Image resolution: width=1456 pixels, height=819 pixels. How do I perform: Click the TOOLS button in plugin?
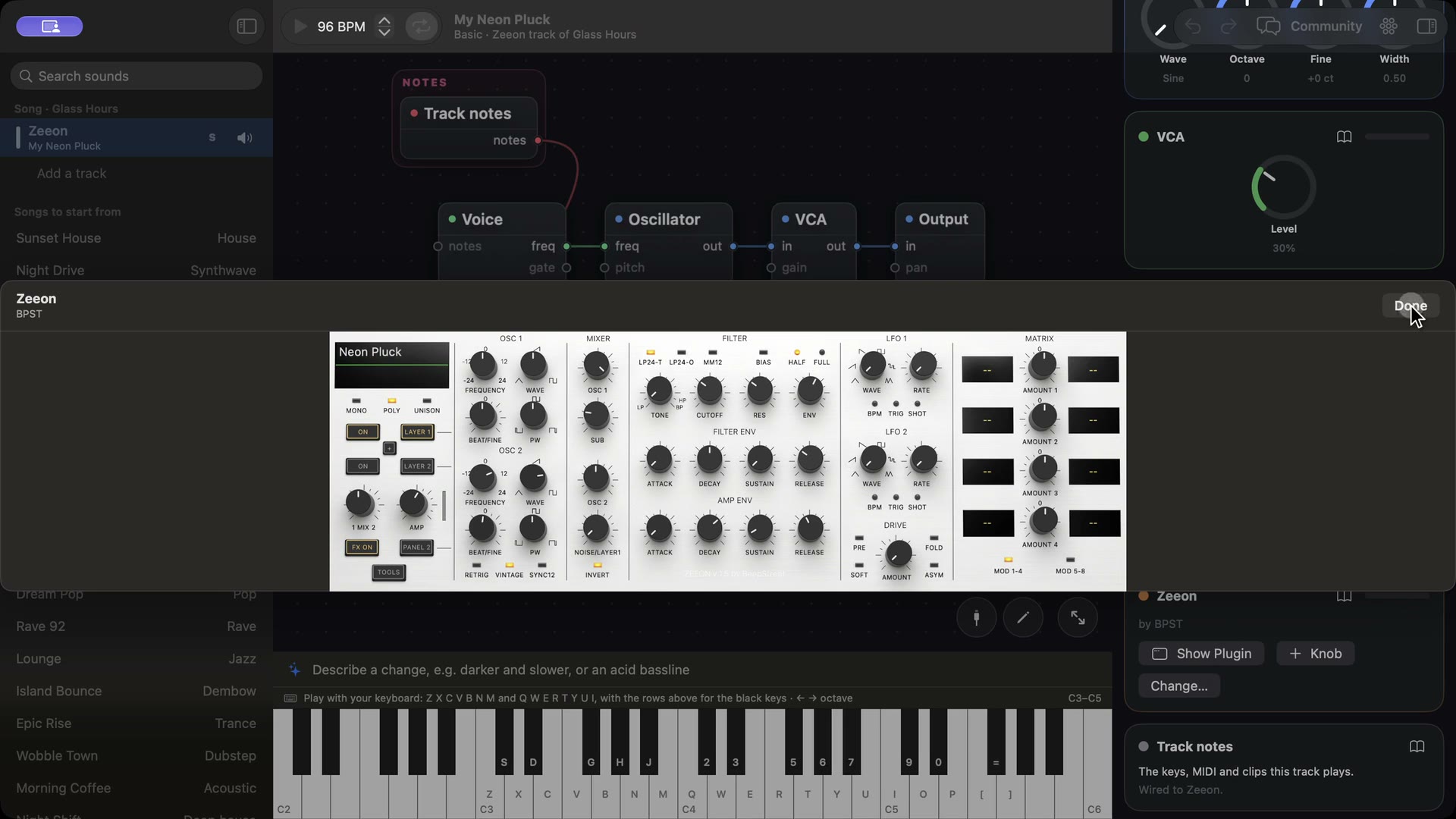pyautogui.click(x=388, y=573)
